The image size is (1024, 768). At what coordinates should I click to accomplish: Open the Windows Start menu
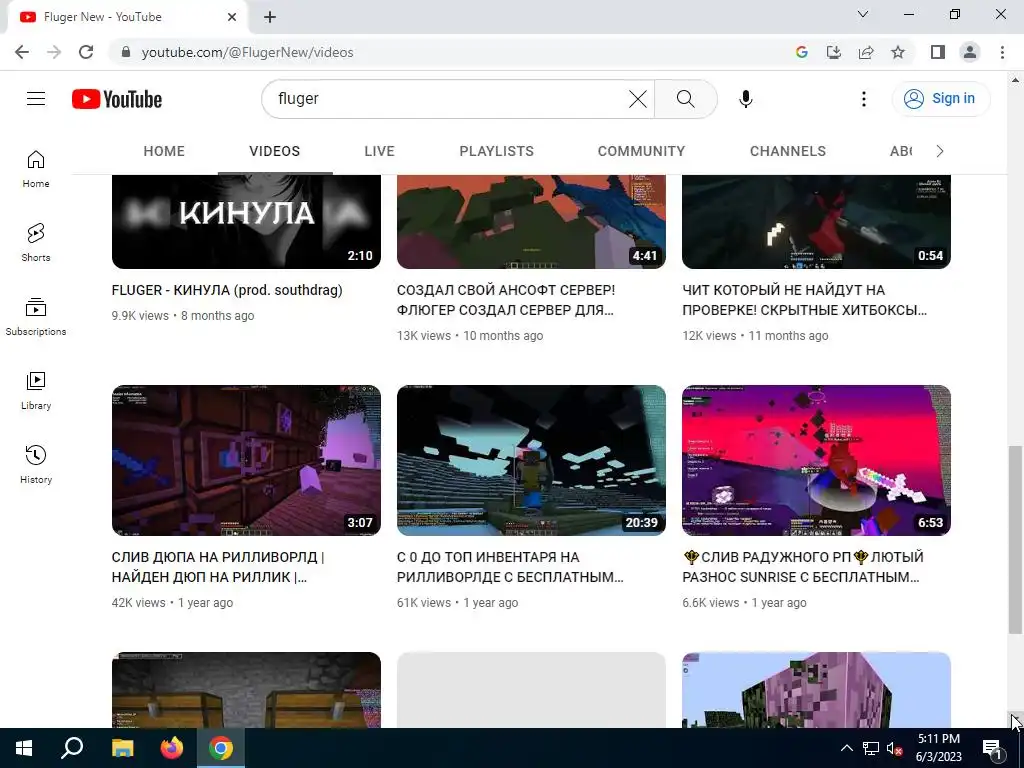pos(24,748)
